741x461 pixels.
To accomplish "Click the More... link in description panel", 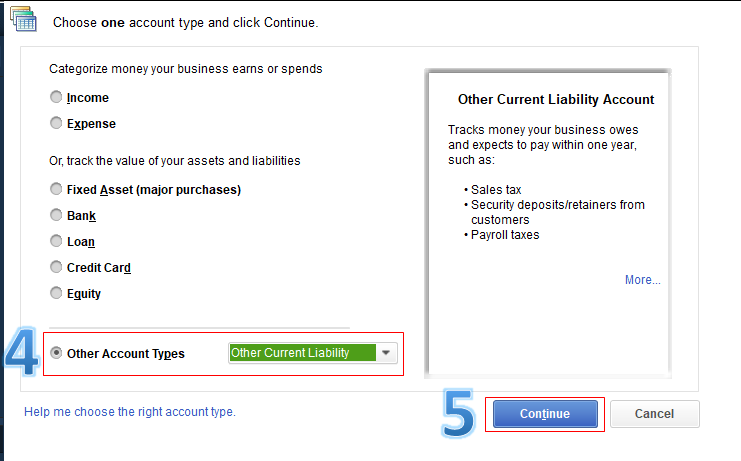I will 642,280.
